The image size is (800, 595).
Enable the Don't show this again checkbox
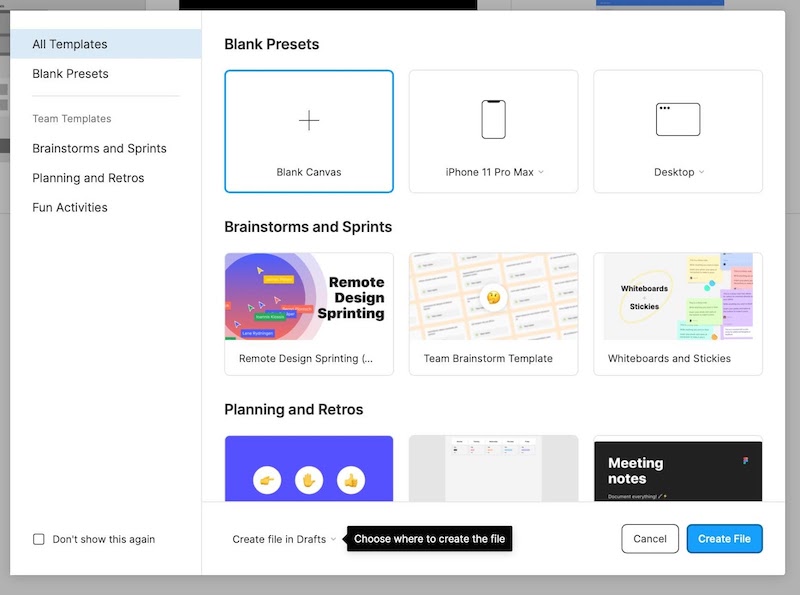pos(39,539)
